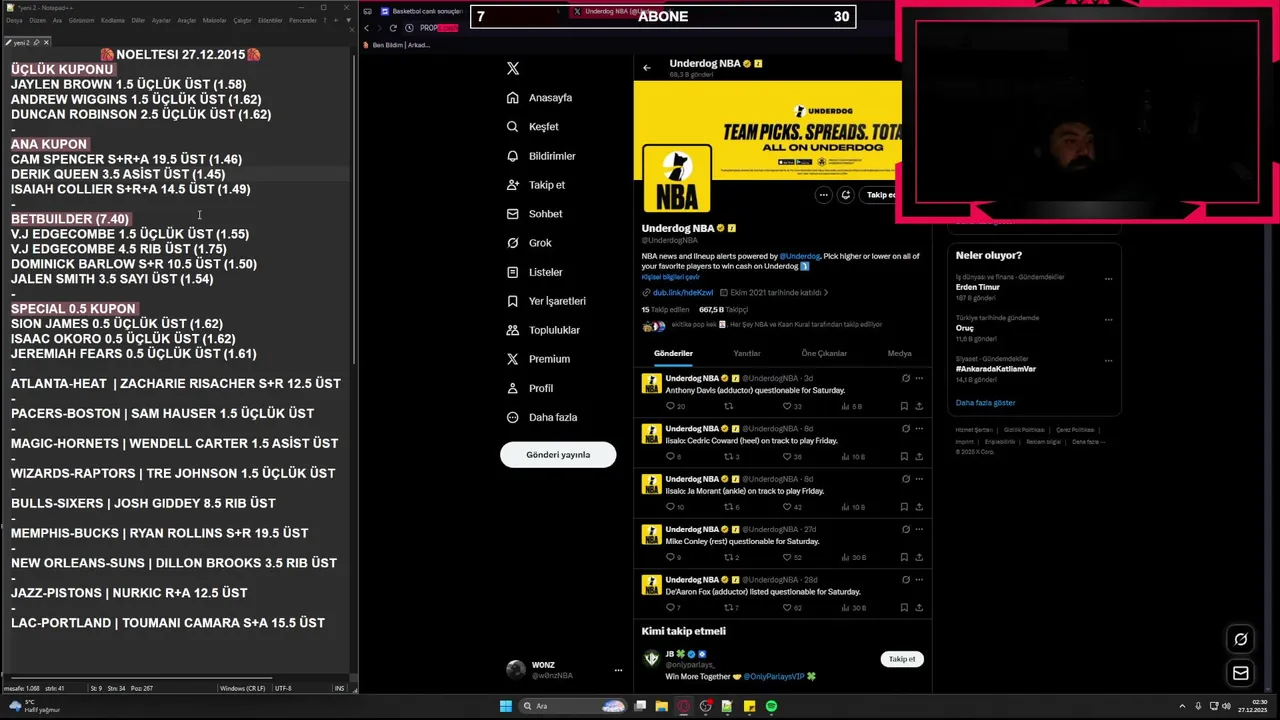Screen dimensions: 1280x720
Task: Open Düzen menu in Notepad++
Action: click(38, 20)
